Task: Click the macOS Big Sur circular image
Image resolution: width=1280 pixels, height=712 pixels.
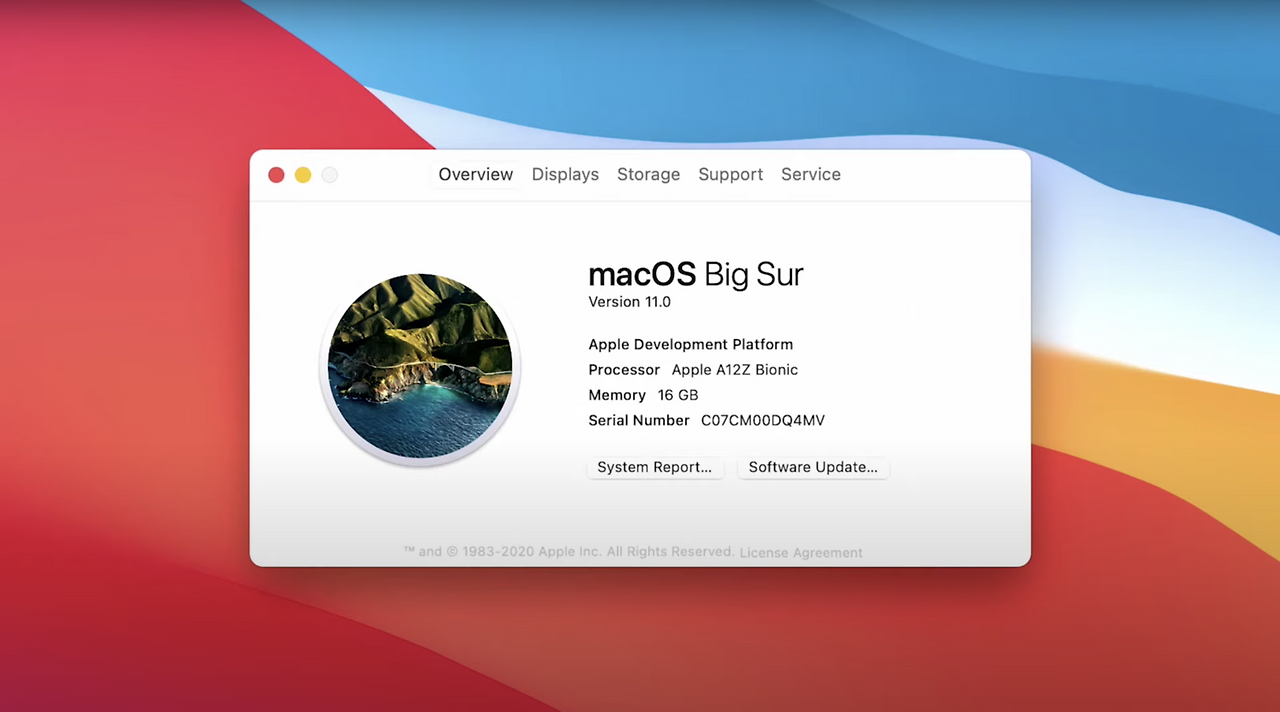Action: click(x=420, y=366)
